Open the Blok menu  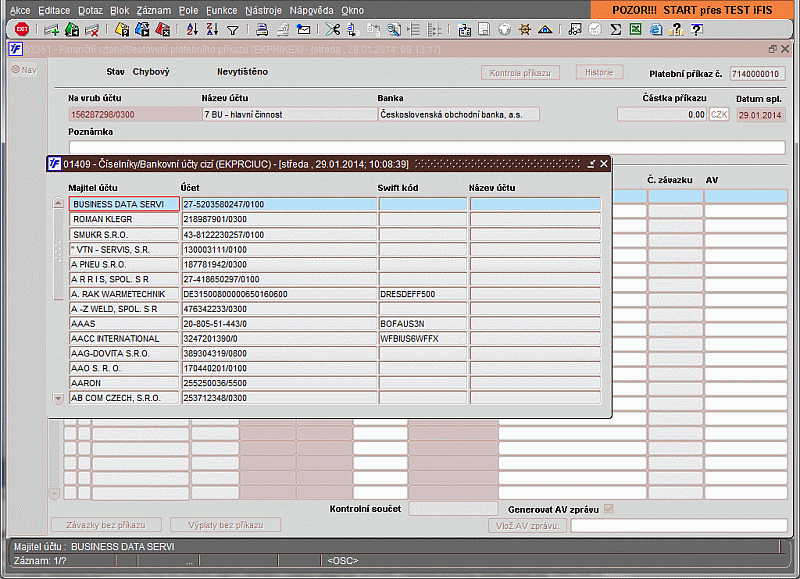[x=119, y=10]
